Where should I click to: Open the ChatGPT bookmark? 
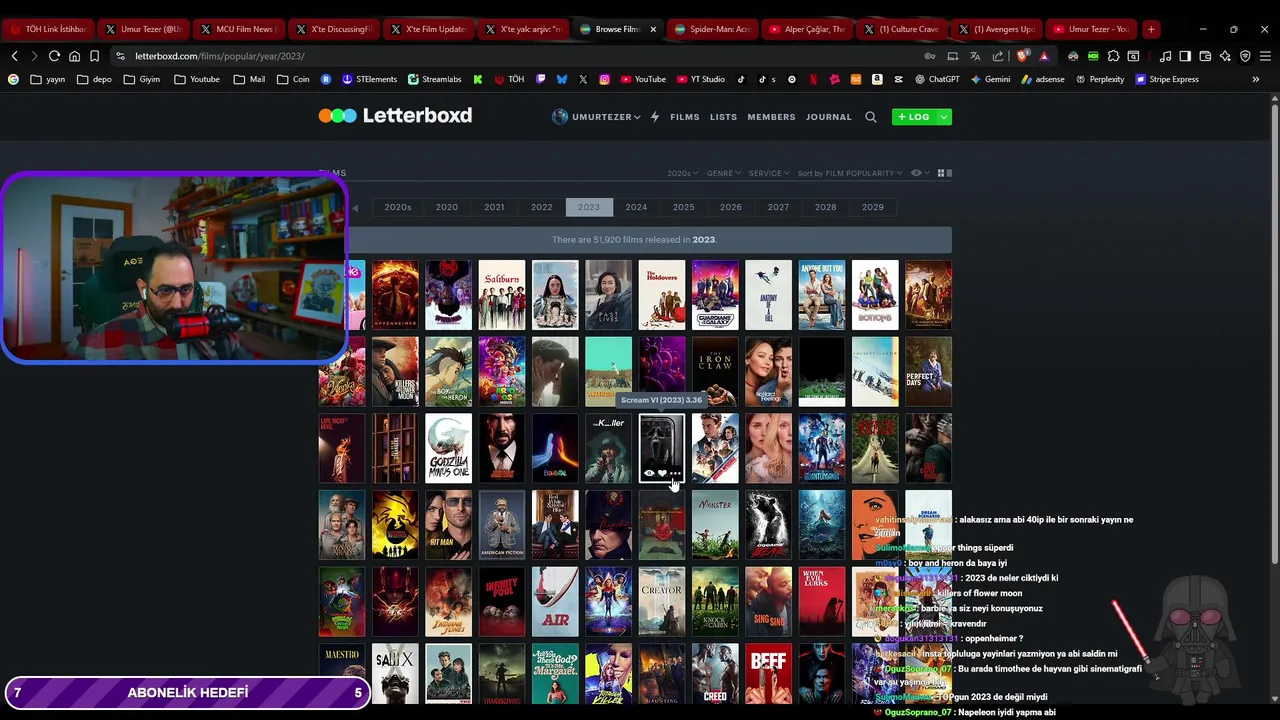tap(936, 79)
